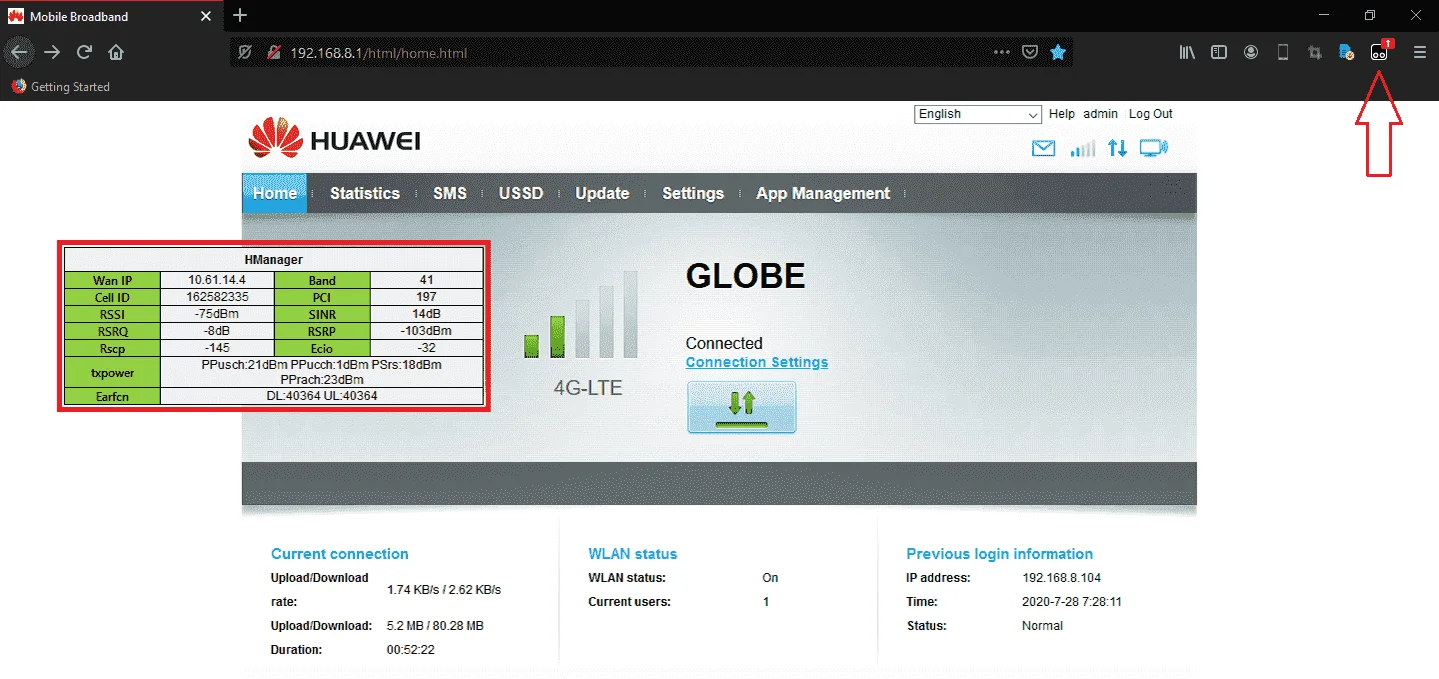Click the Huawei logo
The height and width of the screenshot is (679, 1439).
point(334,140)
